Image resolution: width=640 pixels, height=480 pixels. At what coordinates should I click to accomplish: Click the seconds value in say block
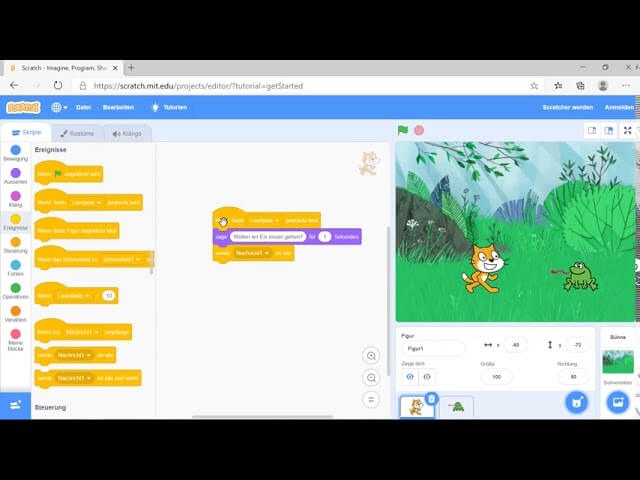point(324,237)
